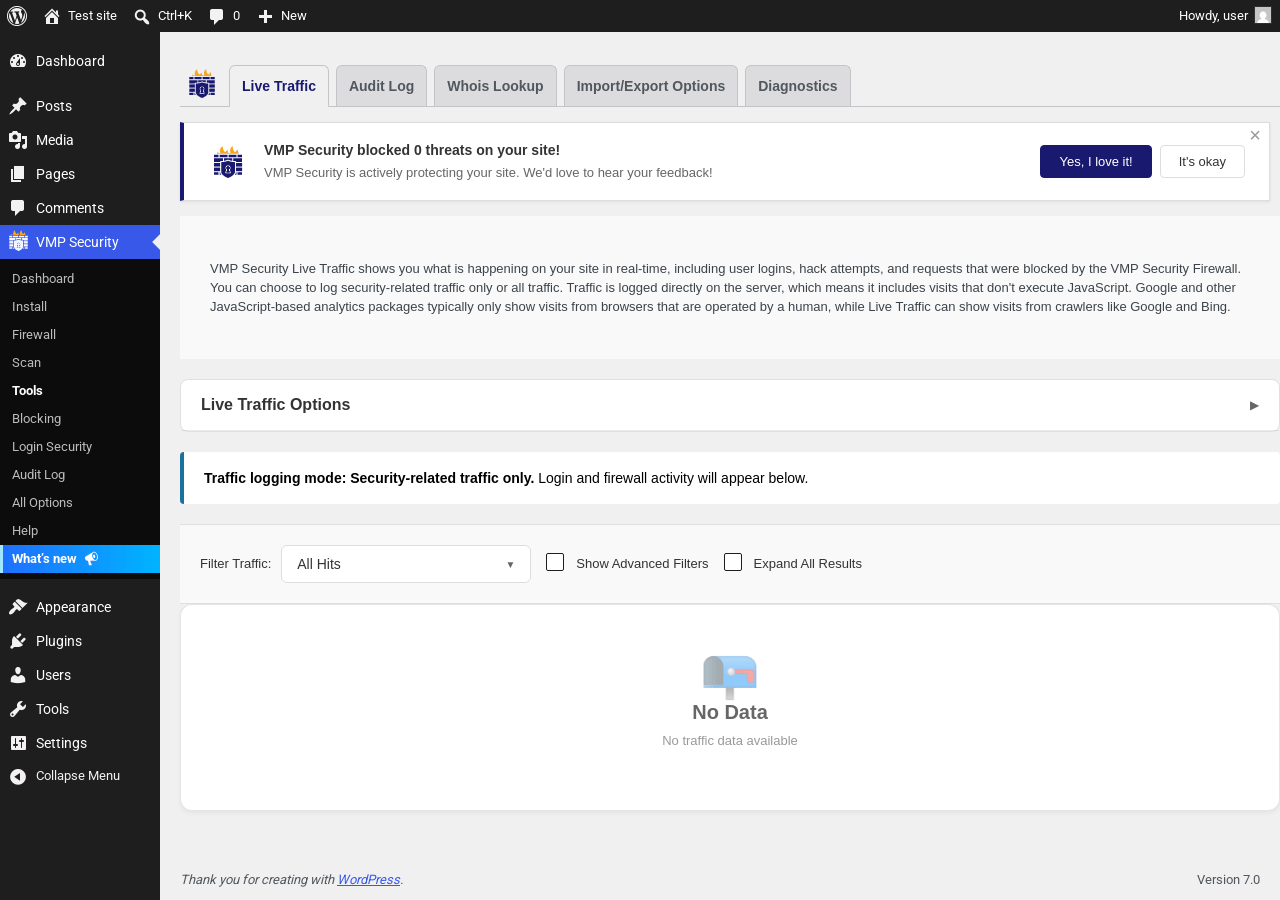Click the Yes, I love it! button
The height and width of the screenshot is (900, 1280).
pos(1096,161)
